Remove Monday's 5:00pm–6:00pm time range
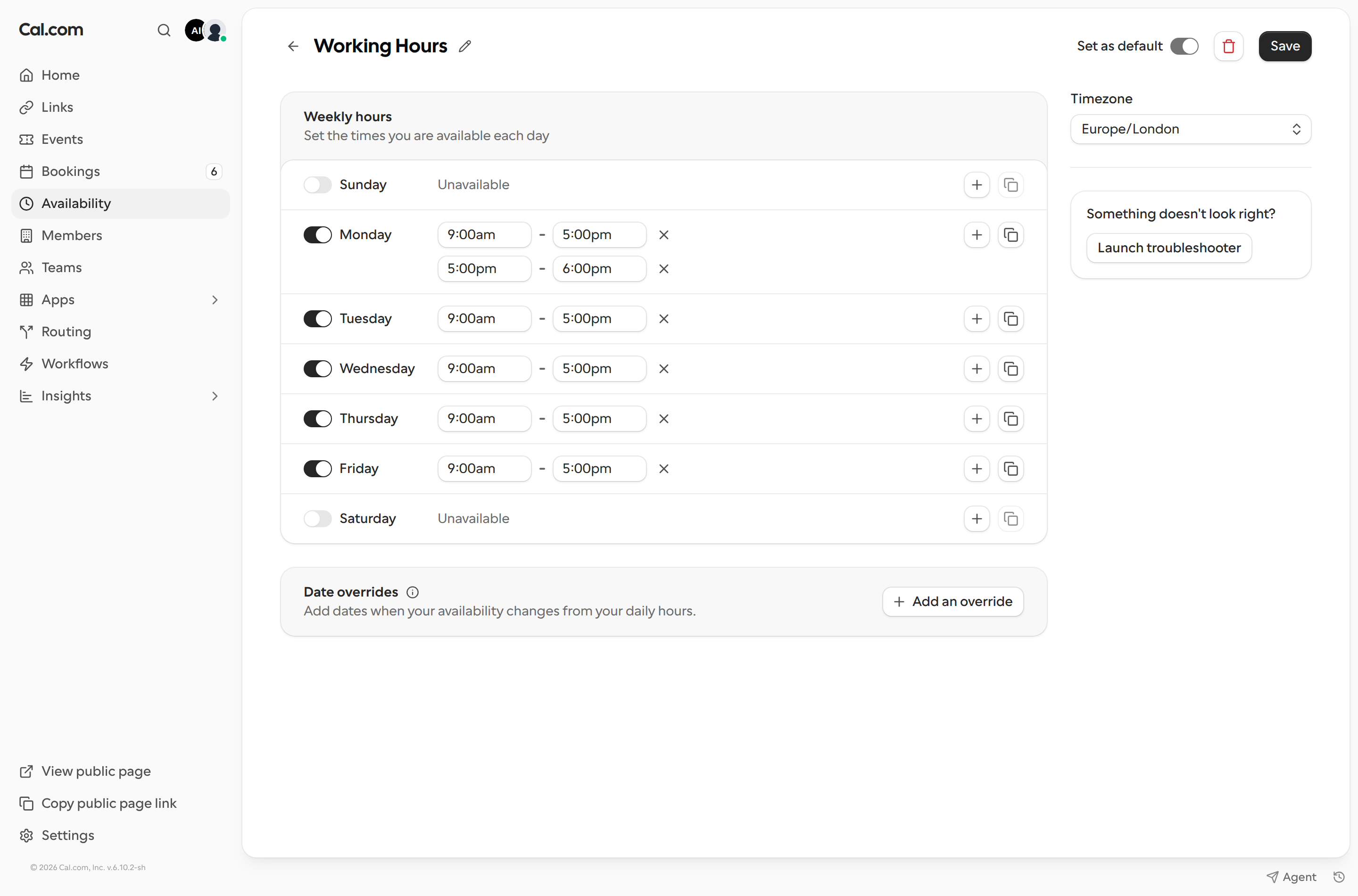 tap(663, 269)
